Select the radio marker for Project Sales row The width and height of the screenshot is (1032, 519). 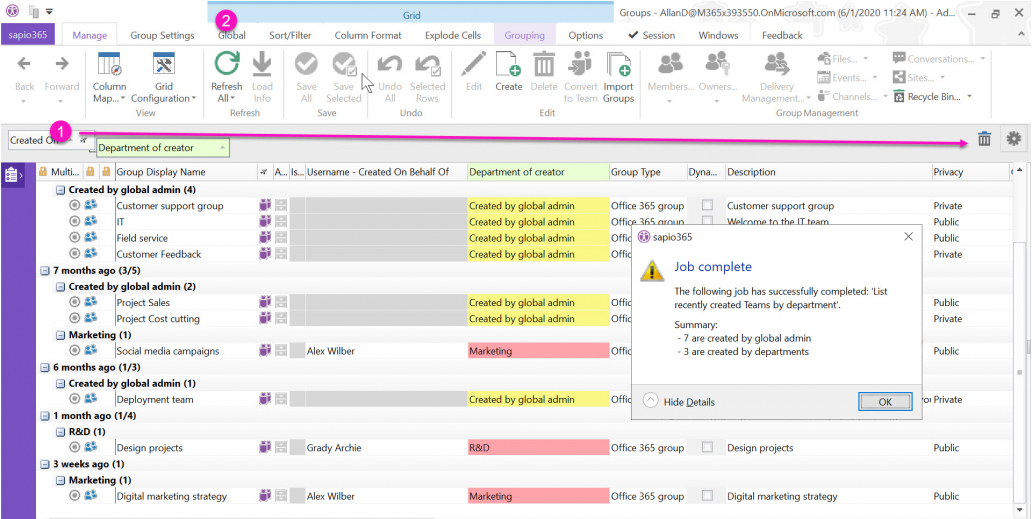(x=74, y=302)
